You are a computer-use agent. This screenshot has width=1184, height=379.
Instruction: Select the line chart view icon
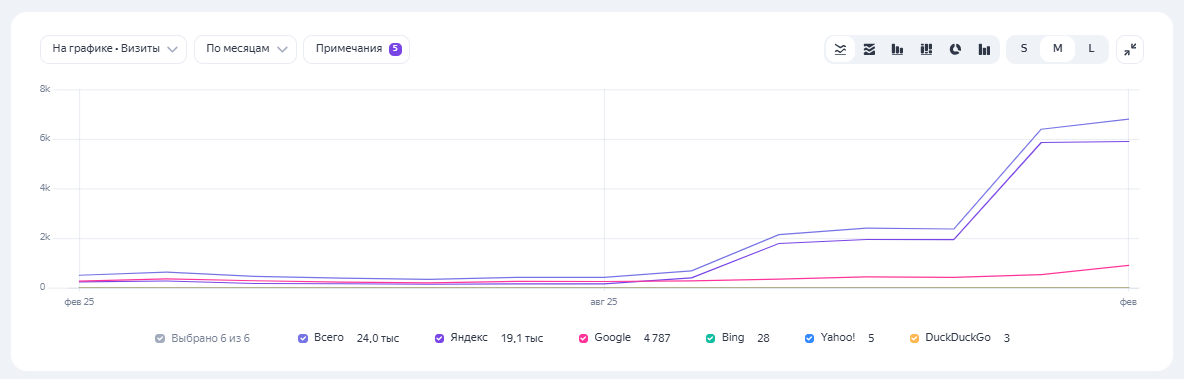click(840, 49)
